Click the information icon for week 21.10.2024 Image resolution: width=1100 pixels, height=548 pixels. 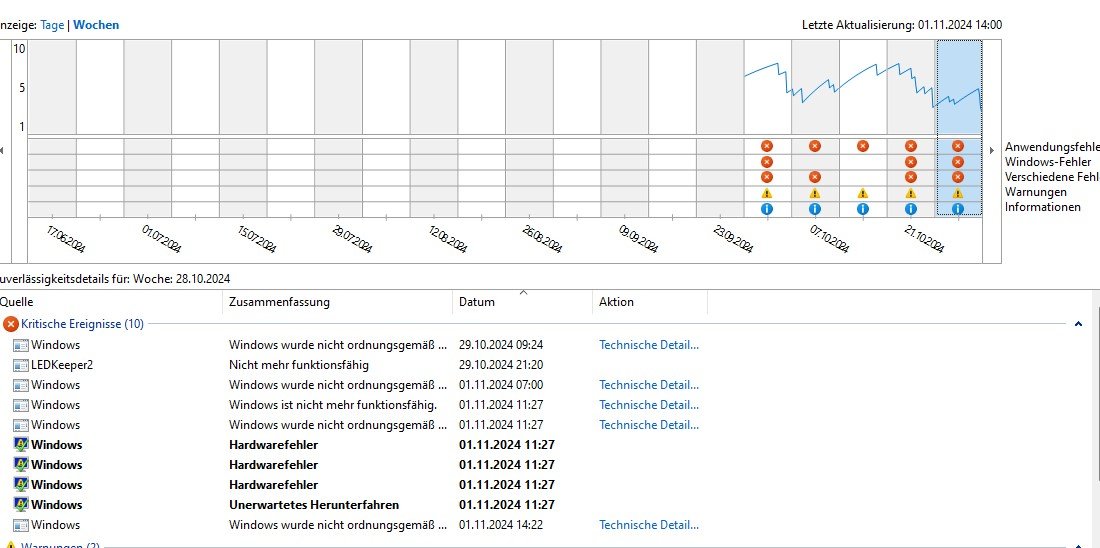click(x=911, y=208)
